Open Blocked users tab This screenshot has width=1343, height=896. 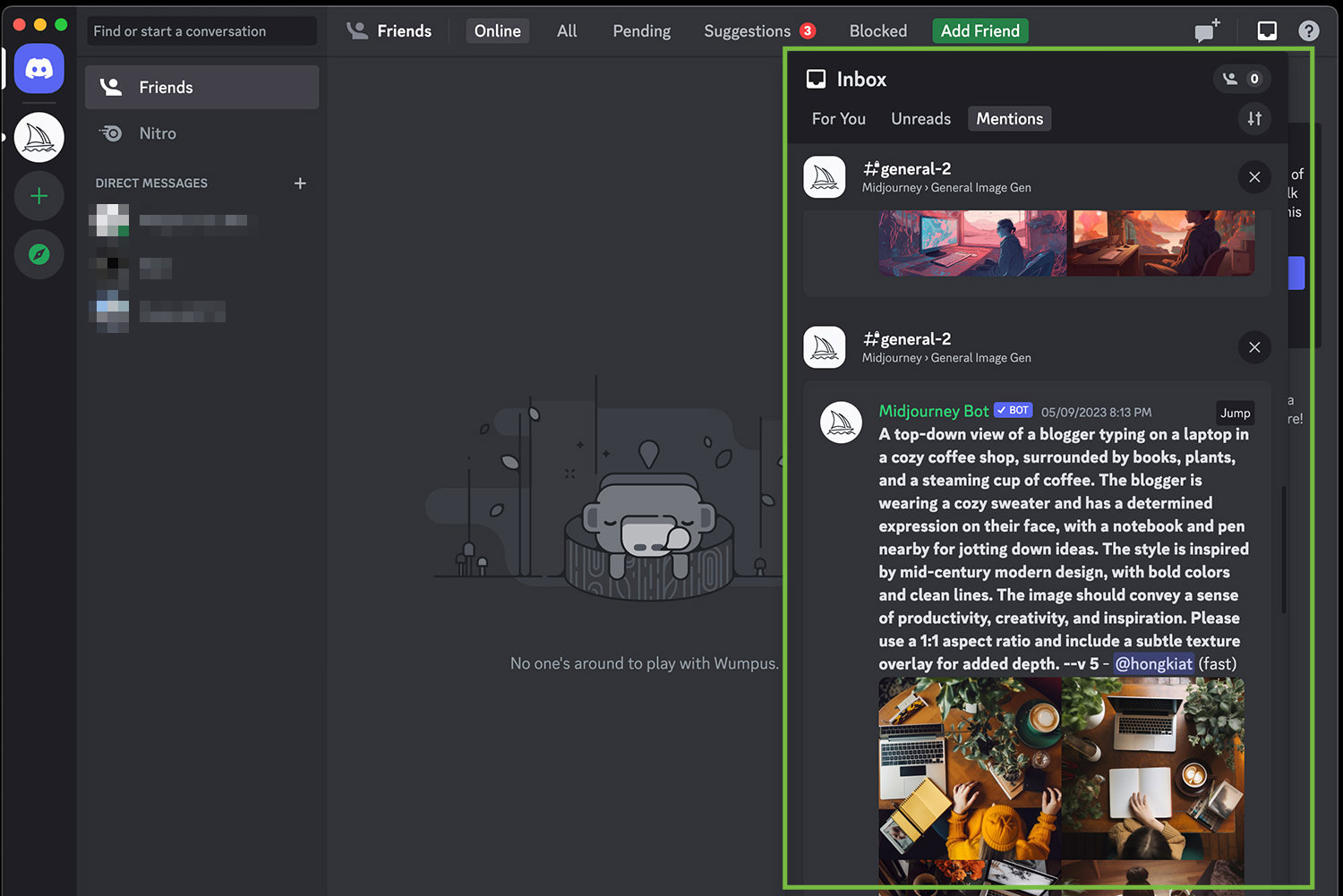click(878, 30)
